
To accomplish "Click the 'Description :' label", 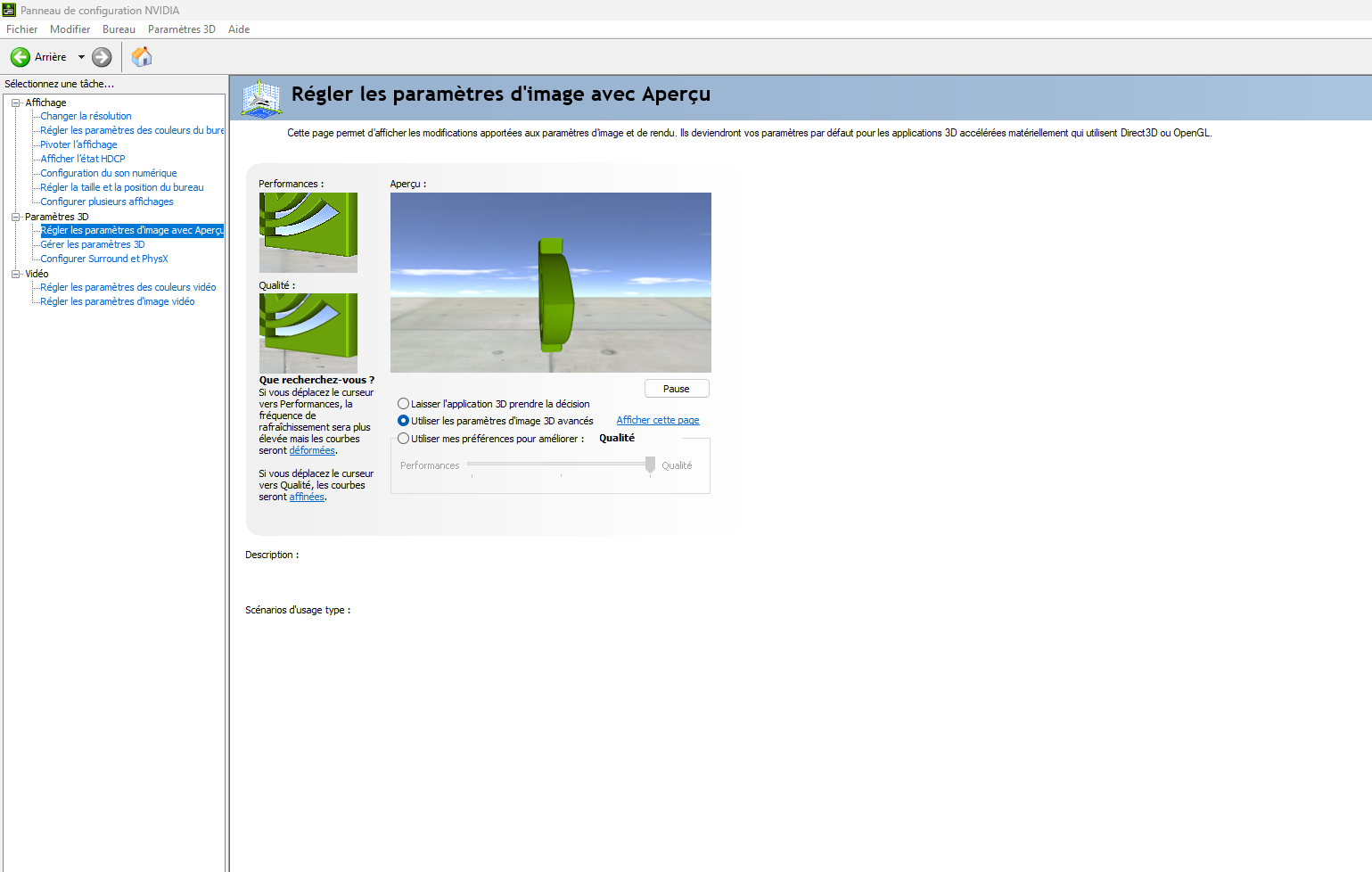I will 272,555.
